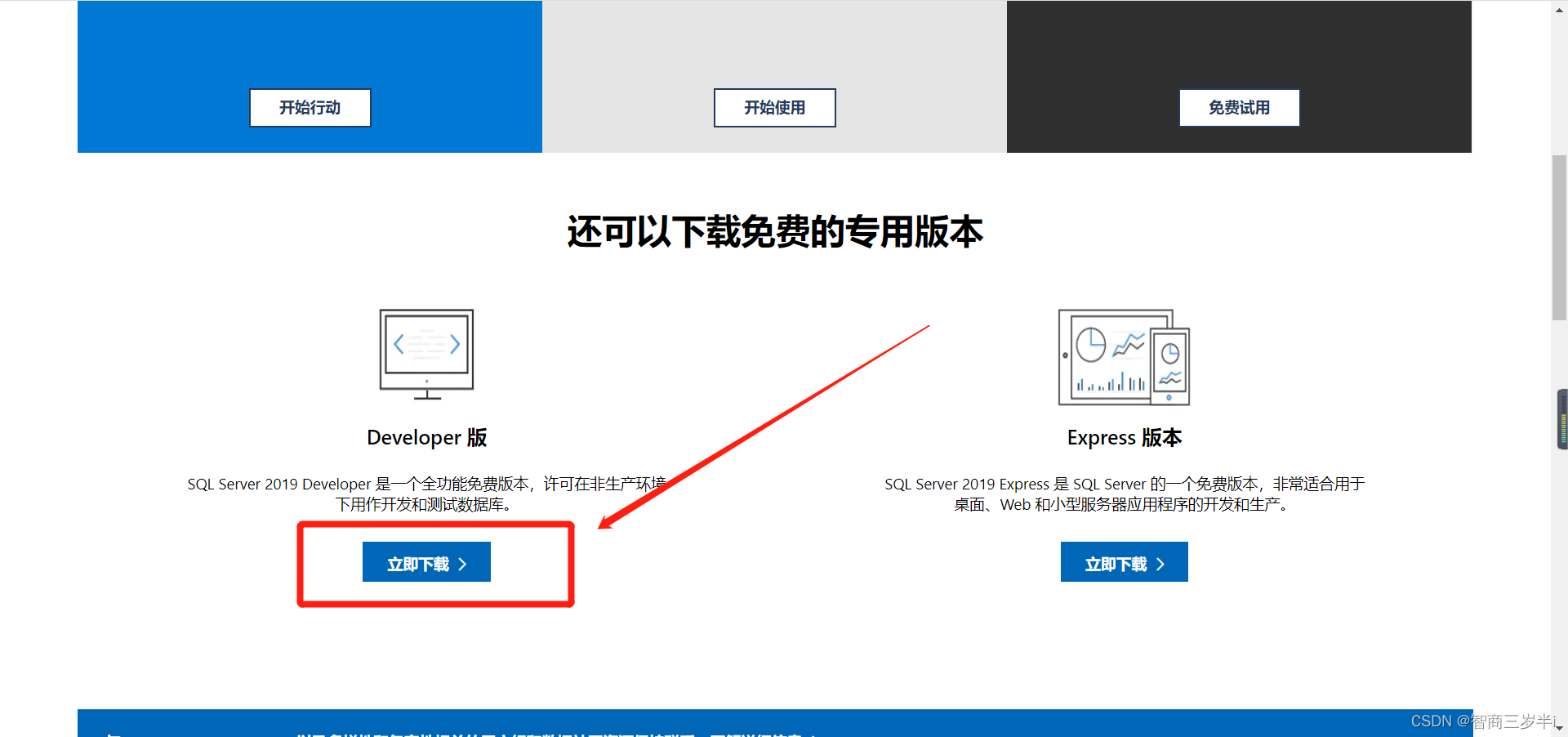Click the Developer edition monitor code icon
This screenshot has height=737, width=1568.
coord(426,355)
